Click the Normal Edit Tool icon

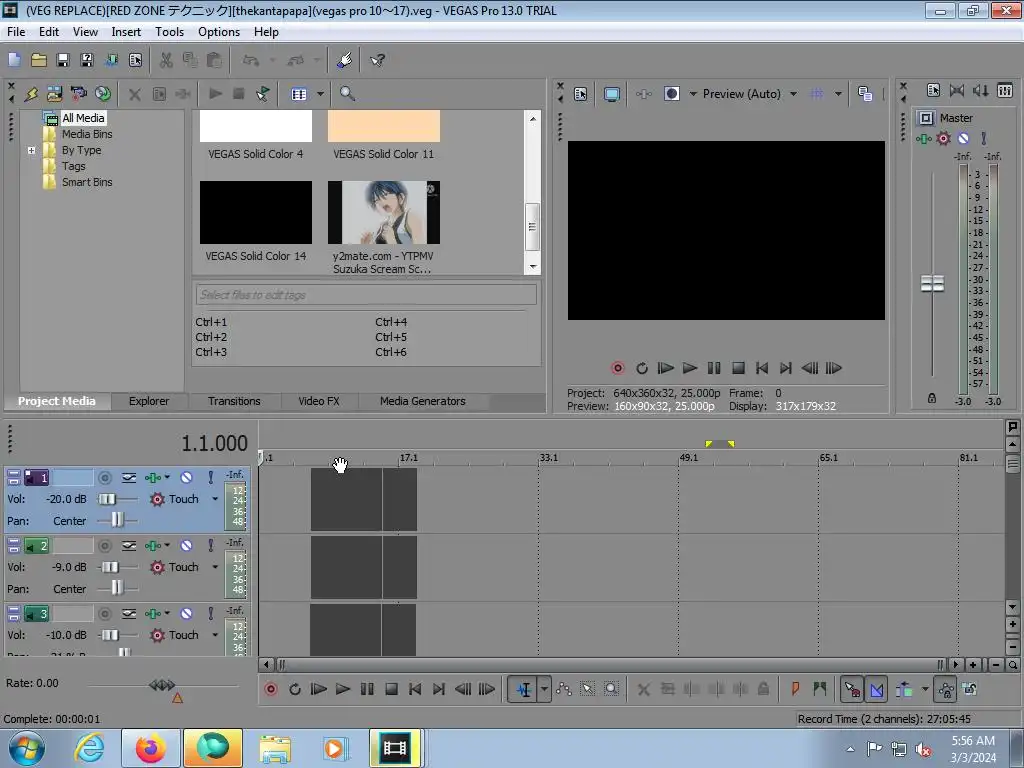tap(524, 690)
